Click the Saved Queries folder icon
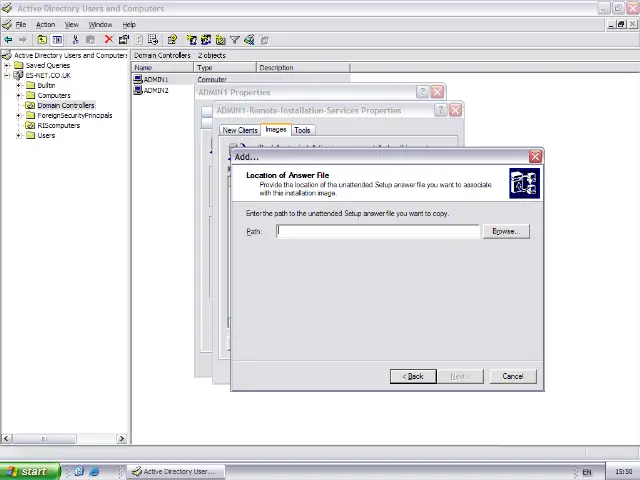 [18, 65]
